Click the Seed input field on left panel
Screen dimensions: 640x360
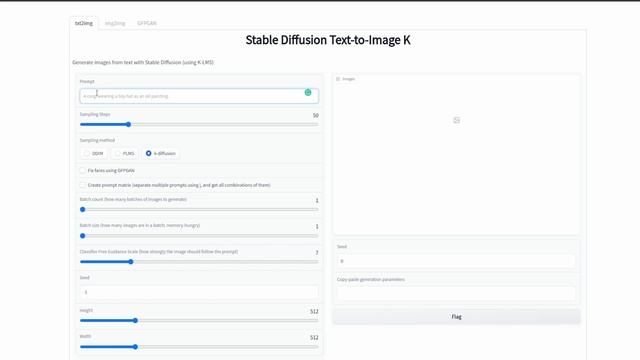pyautogui.click(x=199, y=292)
